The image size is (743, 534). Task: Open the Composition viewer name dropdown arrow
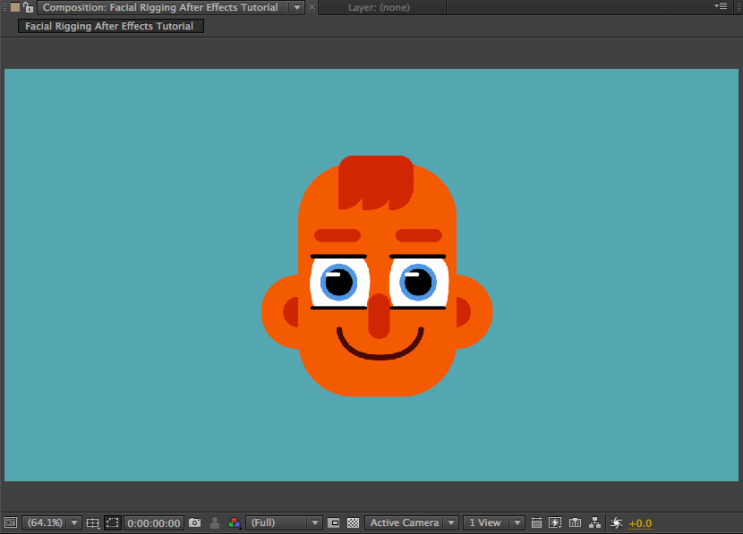[297, 8]
